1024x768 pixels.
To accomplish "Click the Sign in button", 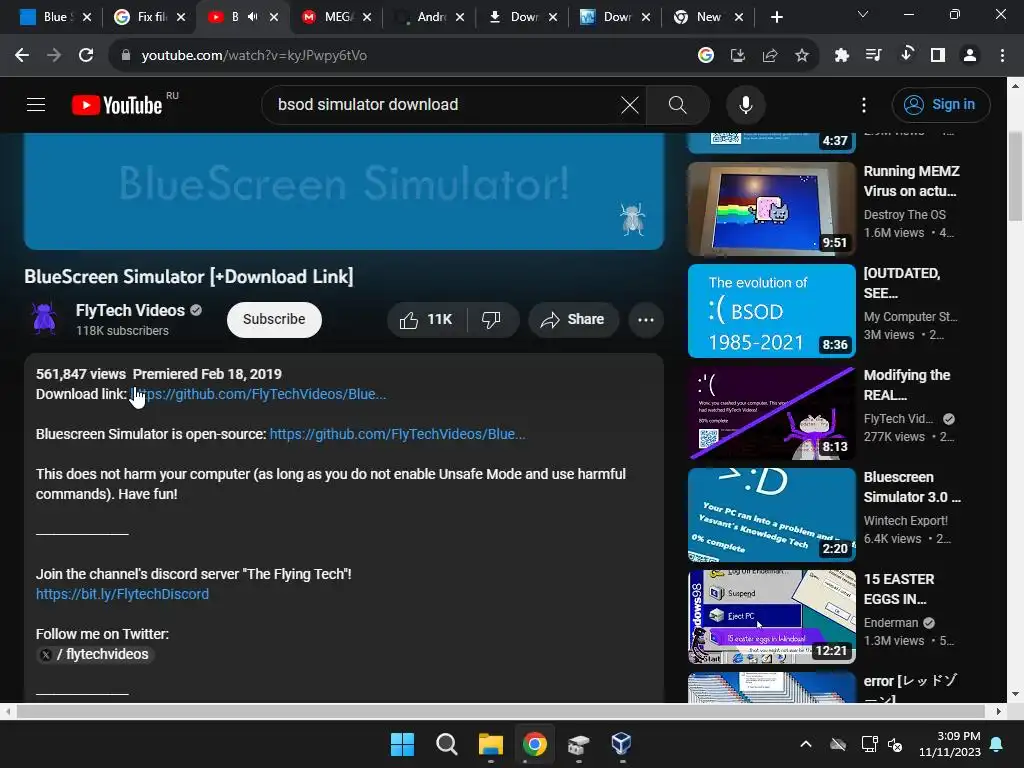I will [940, 104].
